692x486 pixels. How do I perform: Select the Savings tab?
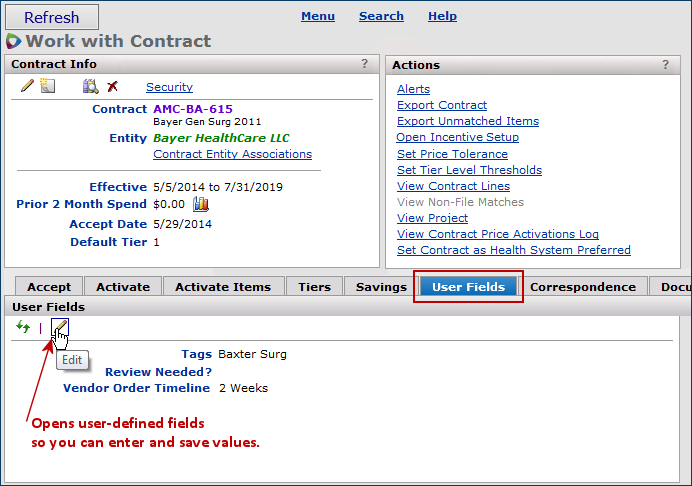381,287
